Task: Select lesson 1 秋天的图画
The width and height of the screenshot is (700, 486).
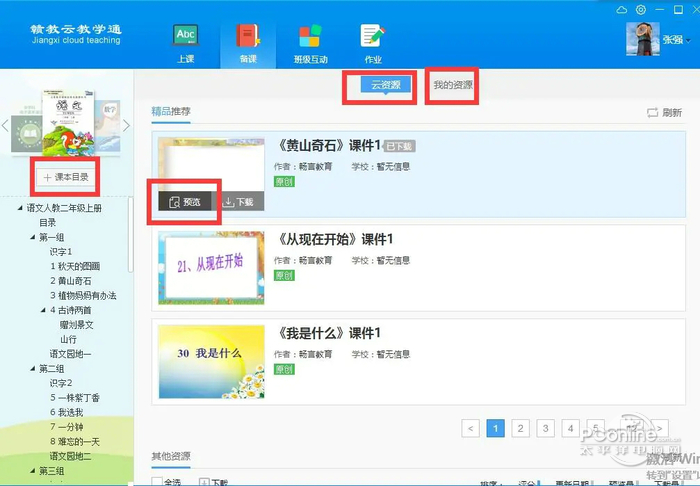Action: 75,266
